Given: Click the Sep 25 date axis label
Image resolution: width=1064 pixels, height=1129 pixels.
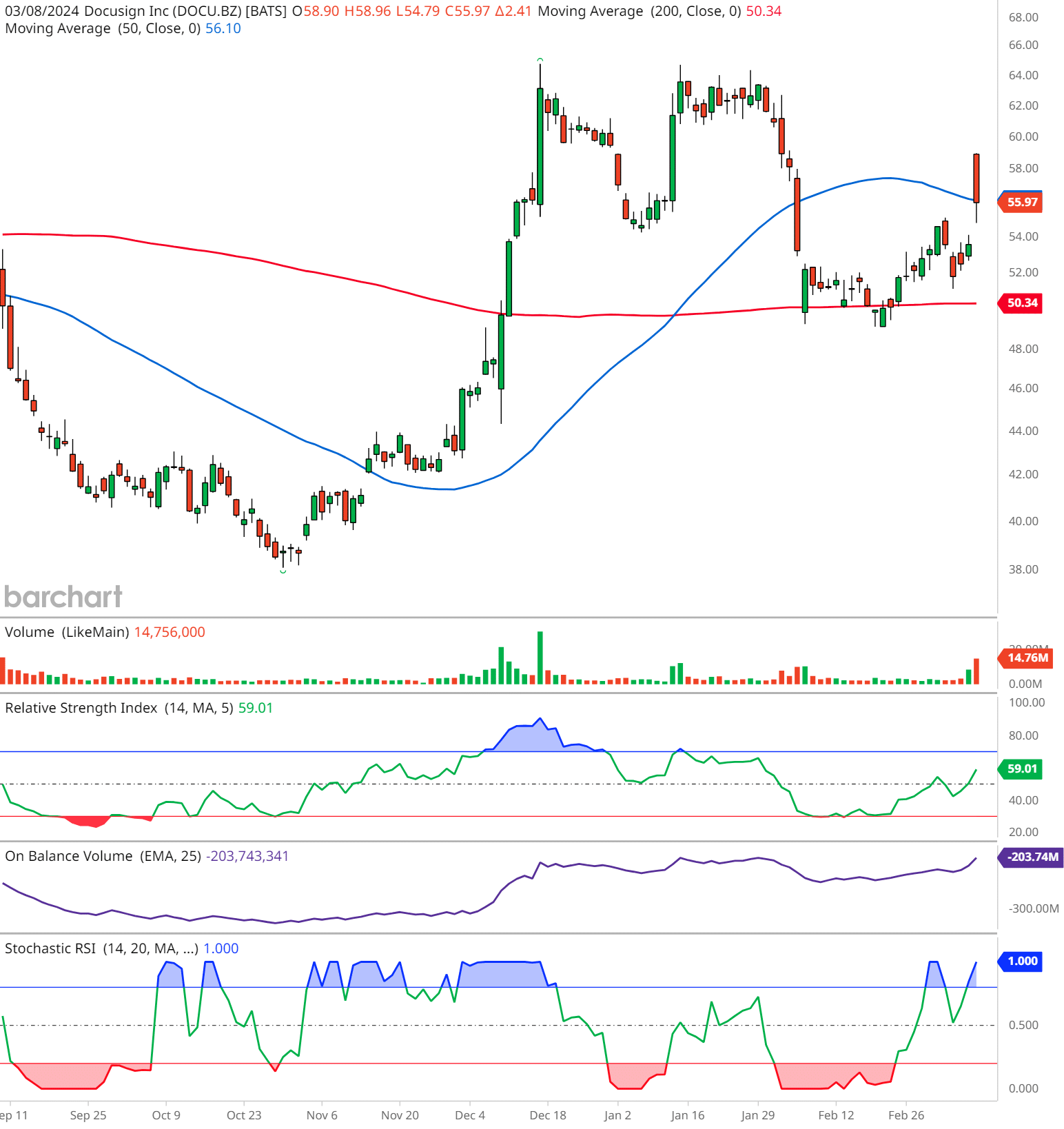Looking at the screenshot, I should pyautogui.click(x=88, y=1115).
